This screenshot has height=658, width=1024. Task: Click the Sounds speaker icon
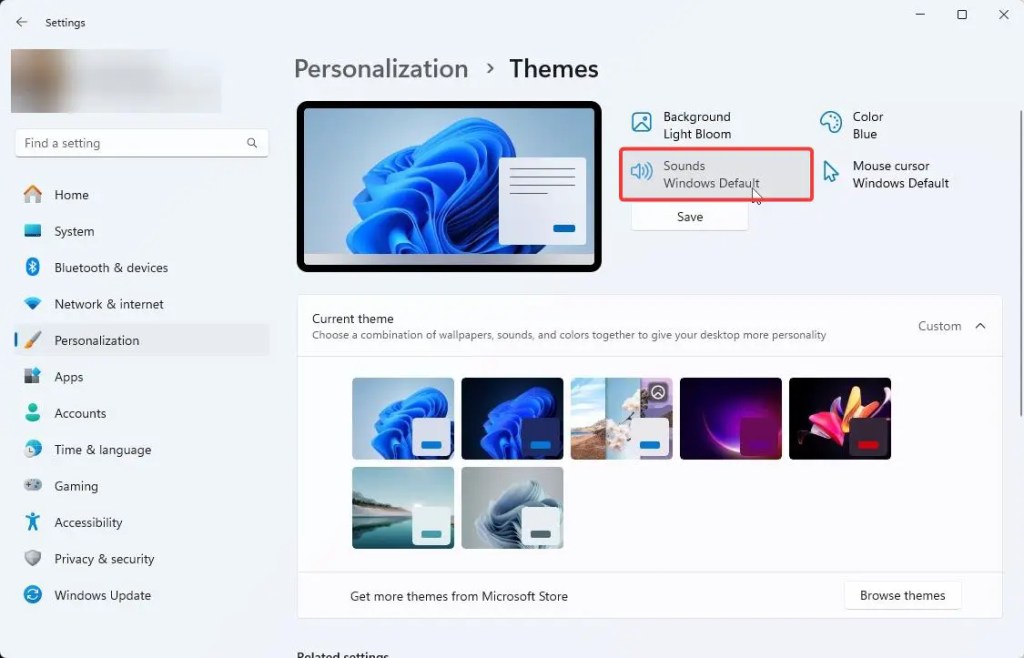(x=641, y=172)
